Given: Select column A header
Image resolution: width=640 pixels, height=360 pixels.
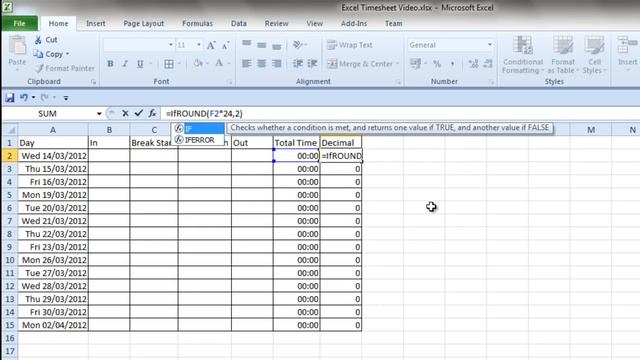Looking at the screenshot, I should pos(53,130).
